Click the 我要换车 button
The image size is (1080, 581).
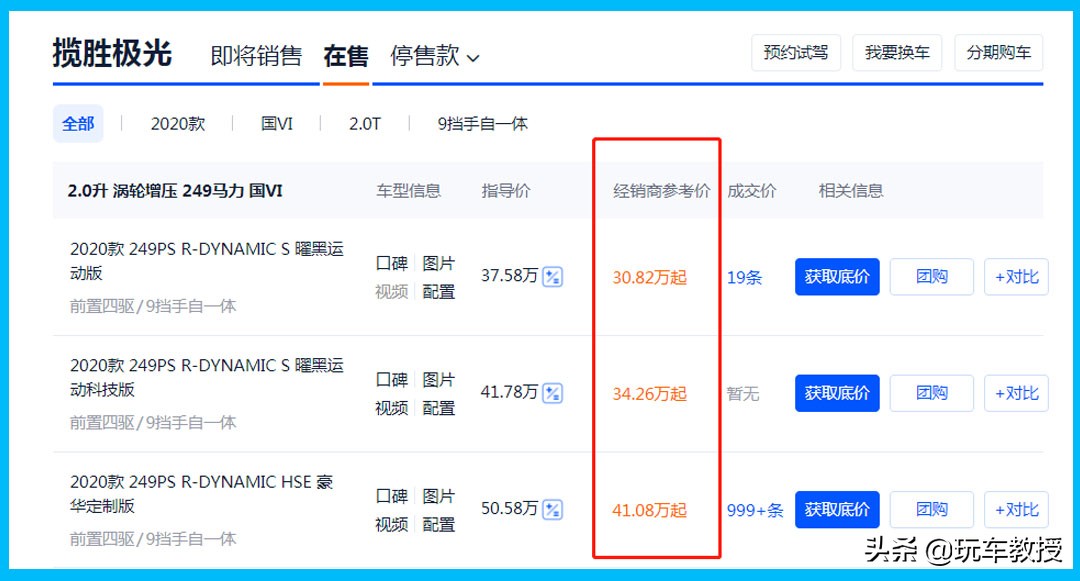897,52
